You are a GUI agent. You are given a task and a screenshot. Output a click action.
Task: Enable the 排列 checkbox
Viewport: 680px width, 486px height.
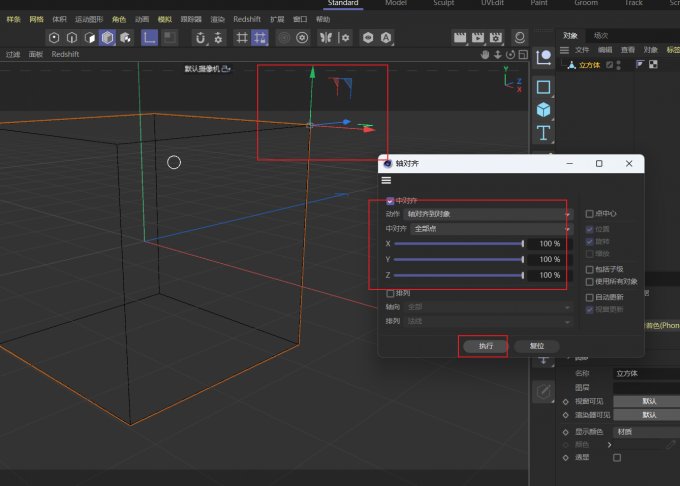tap(390, 294)
